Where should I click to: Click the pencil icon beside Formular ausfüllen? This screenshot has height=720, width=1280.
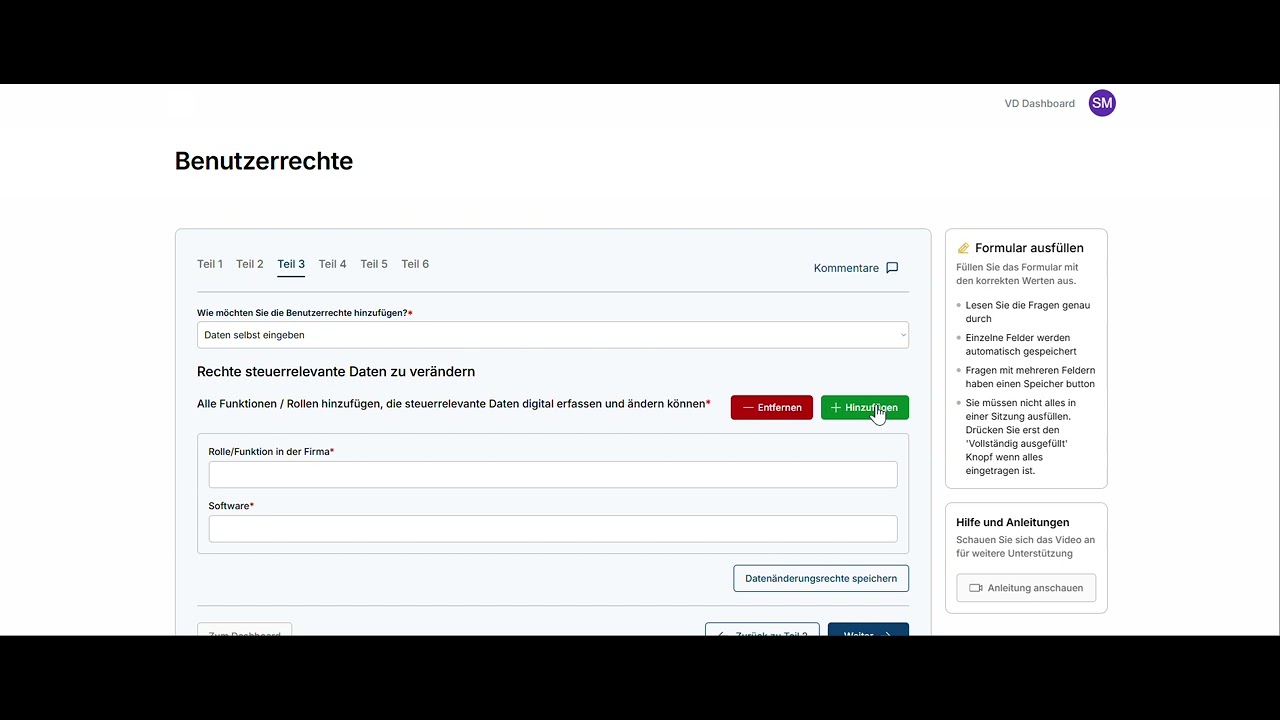tap(963, 248)
